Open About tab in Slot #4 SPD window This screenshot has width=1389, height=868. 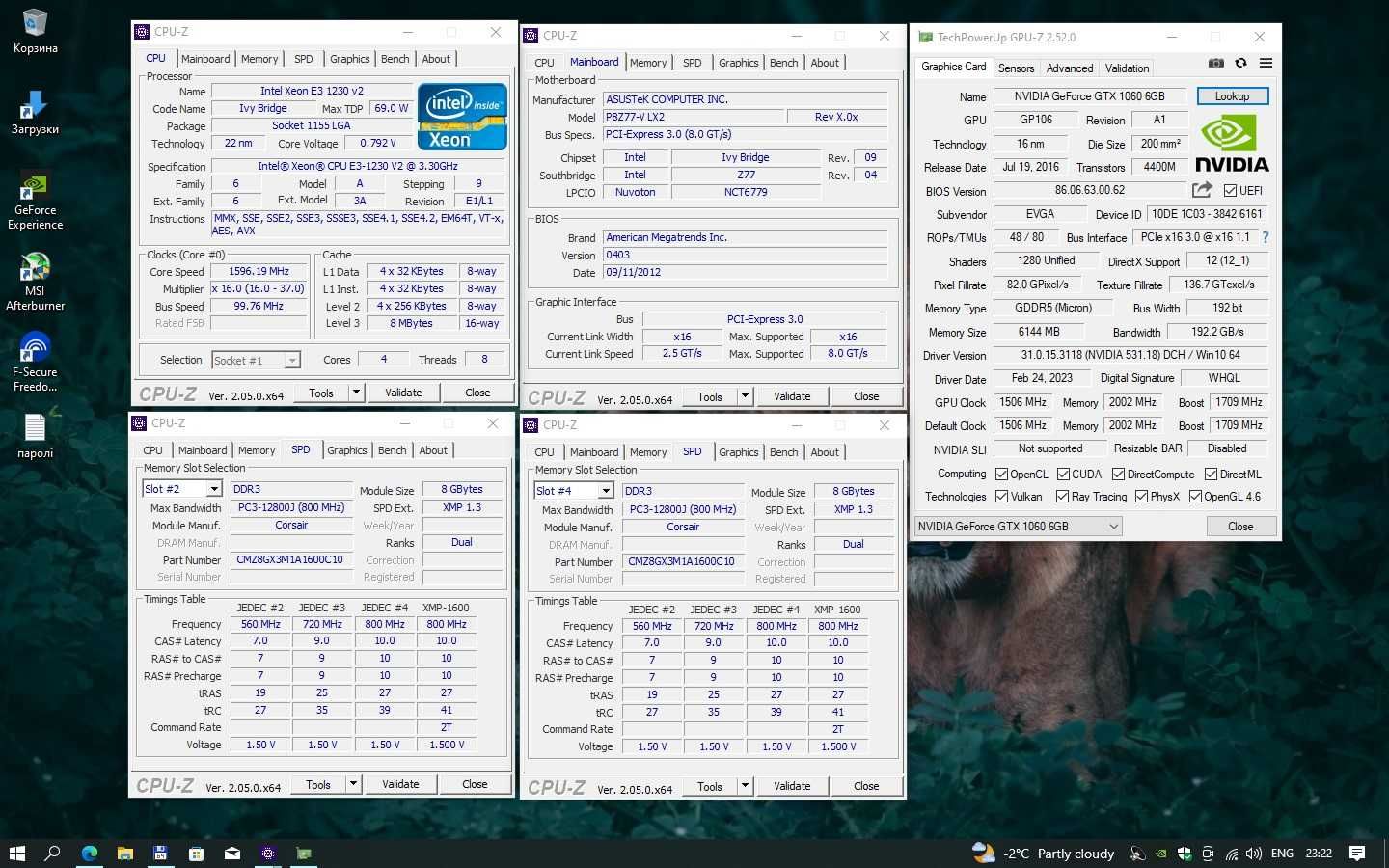pyautogui.click(x=825, y=452)
